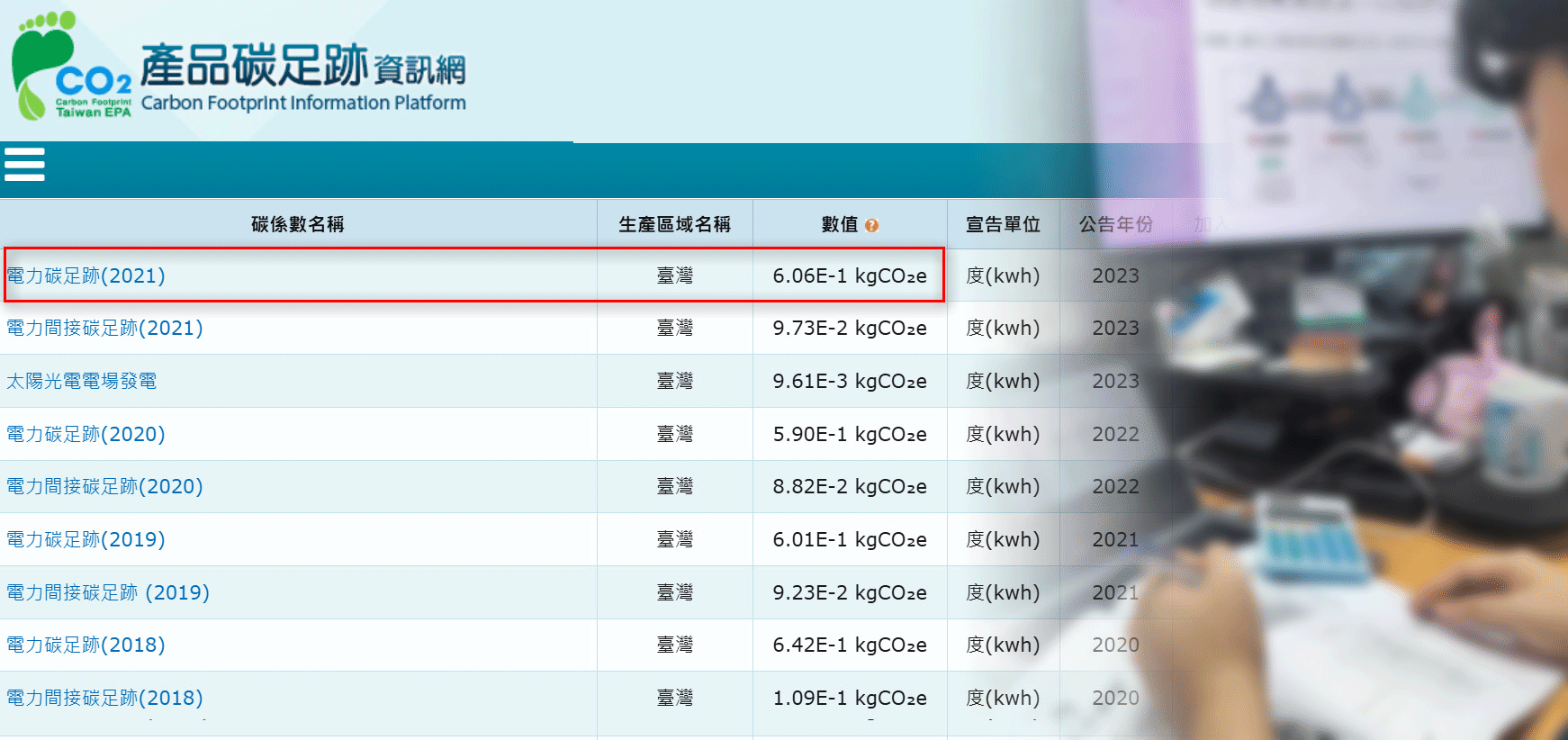Click the 宣告單位 column header
Viewport: 1568px width, 740px height.
1003,224
